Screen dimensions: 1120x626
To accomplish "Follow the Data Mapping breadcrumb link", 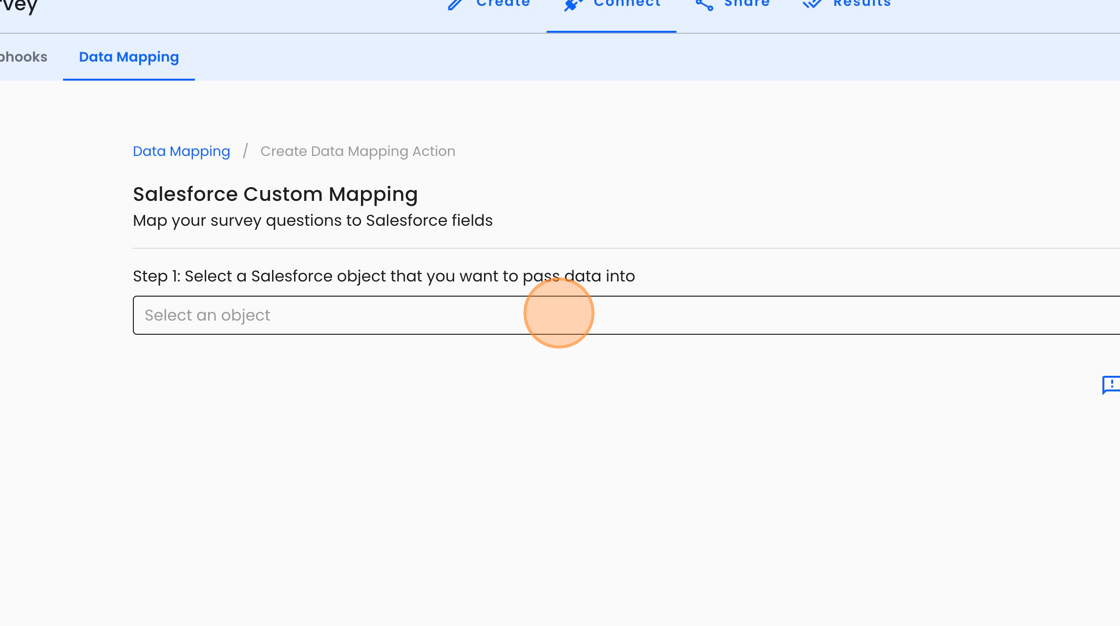I will point(181,151).
